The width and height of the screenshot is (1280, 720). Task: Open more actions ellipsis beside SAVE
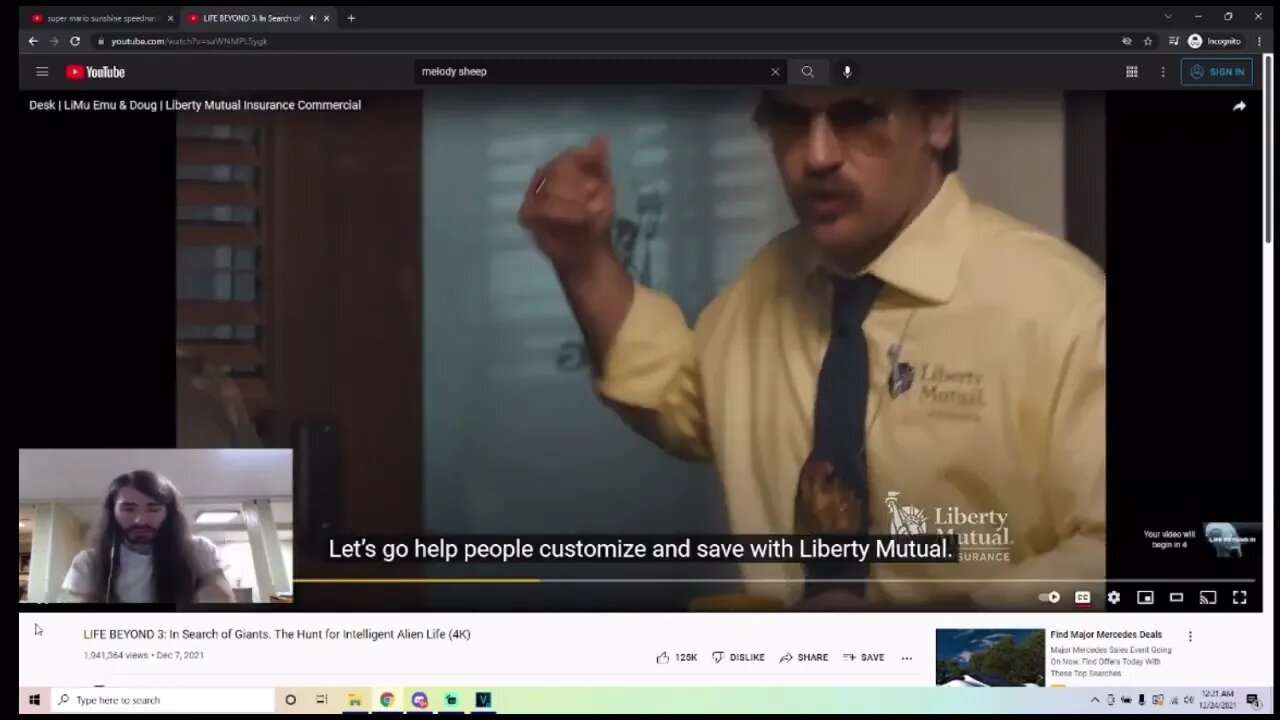[x=907, y=657]
